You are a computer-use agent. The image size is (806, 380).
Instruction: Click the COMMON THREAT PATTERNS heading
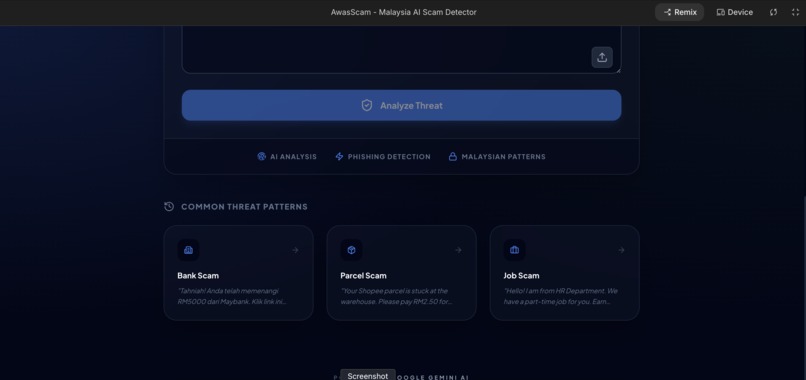click(x=244, y=207)
